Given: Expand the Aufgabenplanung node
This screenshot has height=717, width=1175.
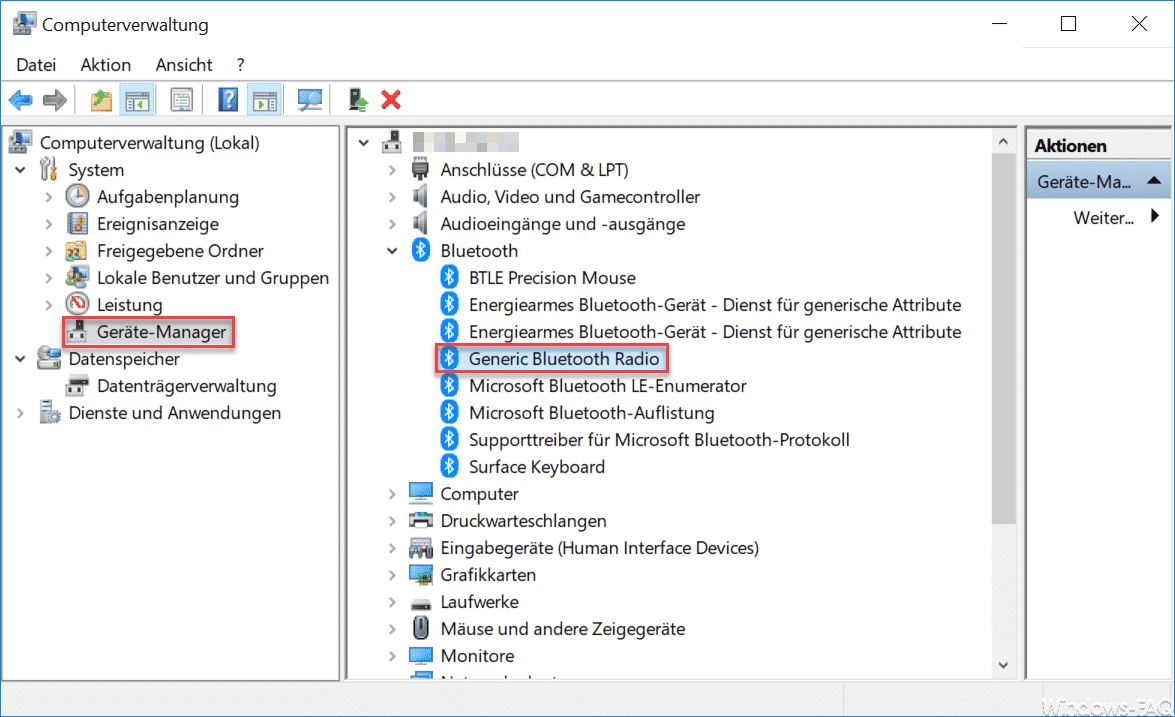Looking at the screenshot, I should pos(49,197).
